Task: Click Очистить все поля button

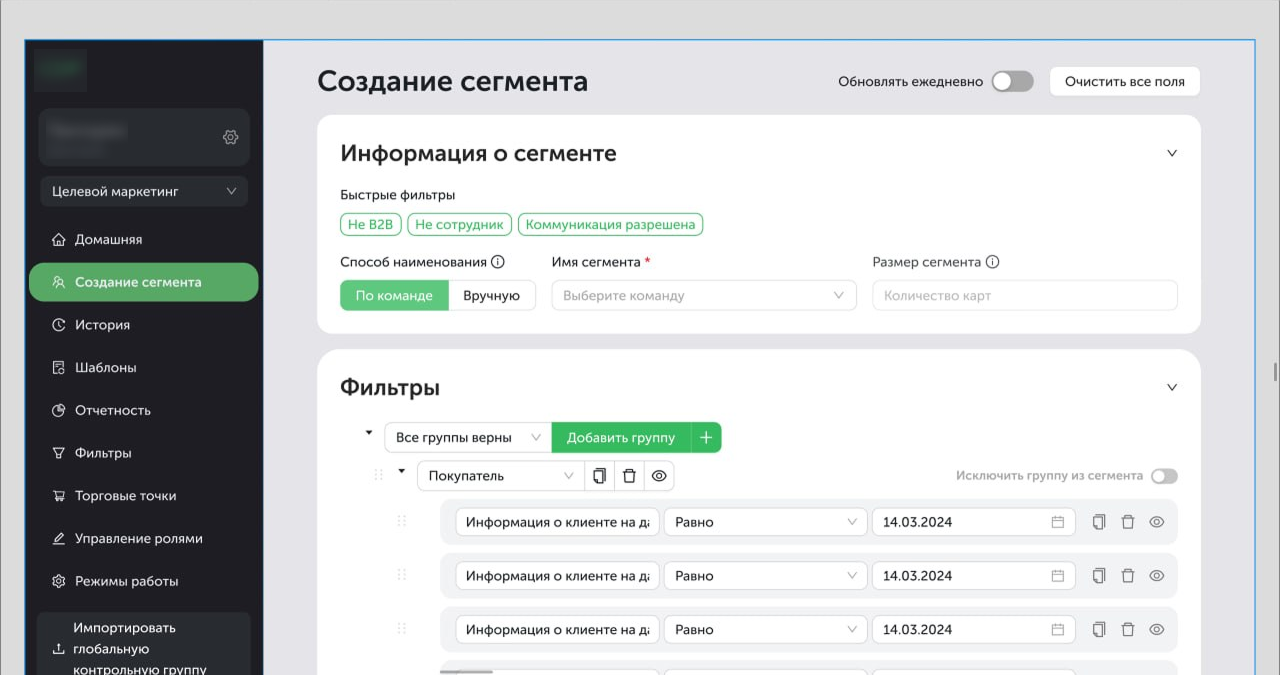Action: (1124, 82)
